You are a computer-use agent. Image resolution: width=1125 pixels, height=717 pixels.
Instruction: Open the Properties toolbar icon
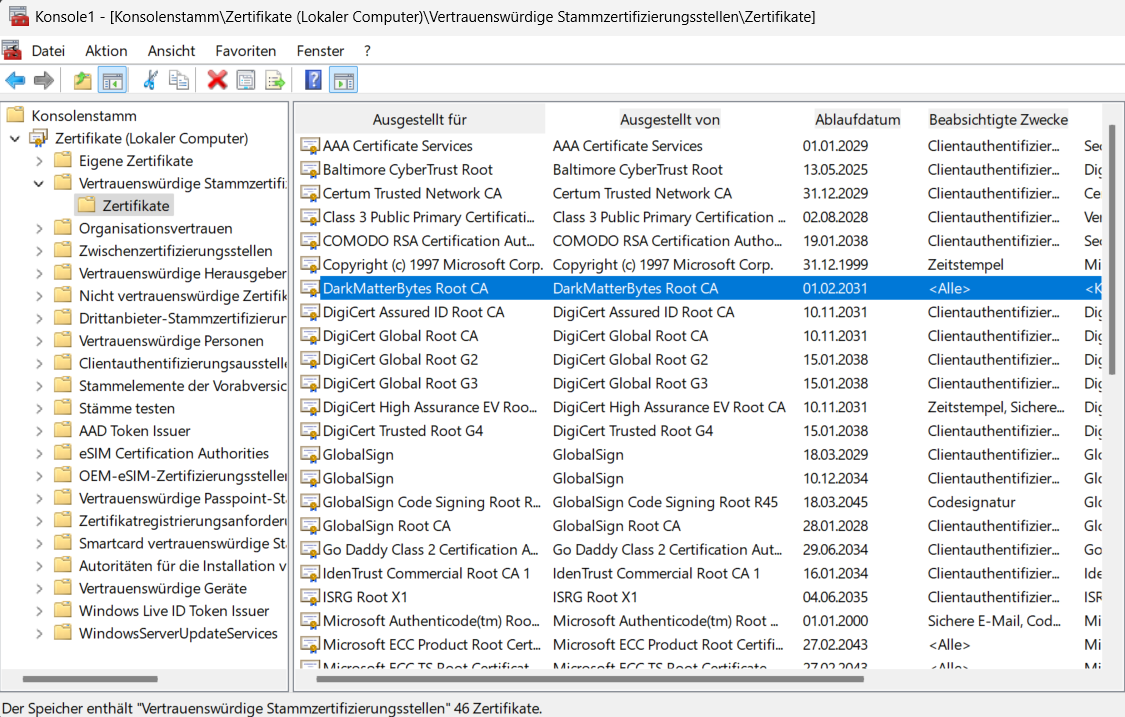(x=246, y=80)
